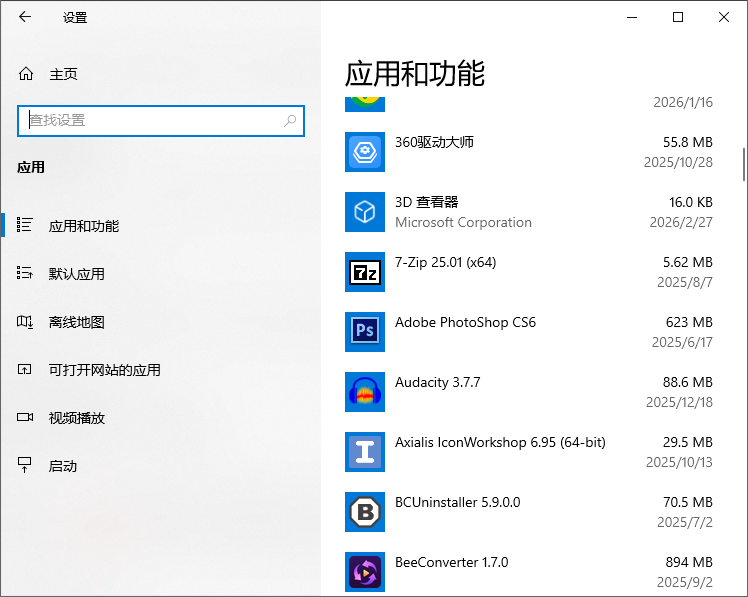The width and height of the screenshot is (748, 597).
Task: Open 视频播放 in the sidebar
Action: coord(160,418)
